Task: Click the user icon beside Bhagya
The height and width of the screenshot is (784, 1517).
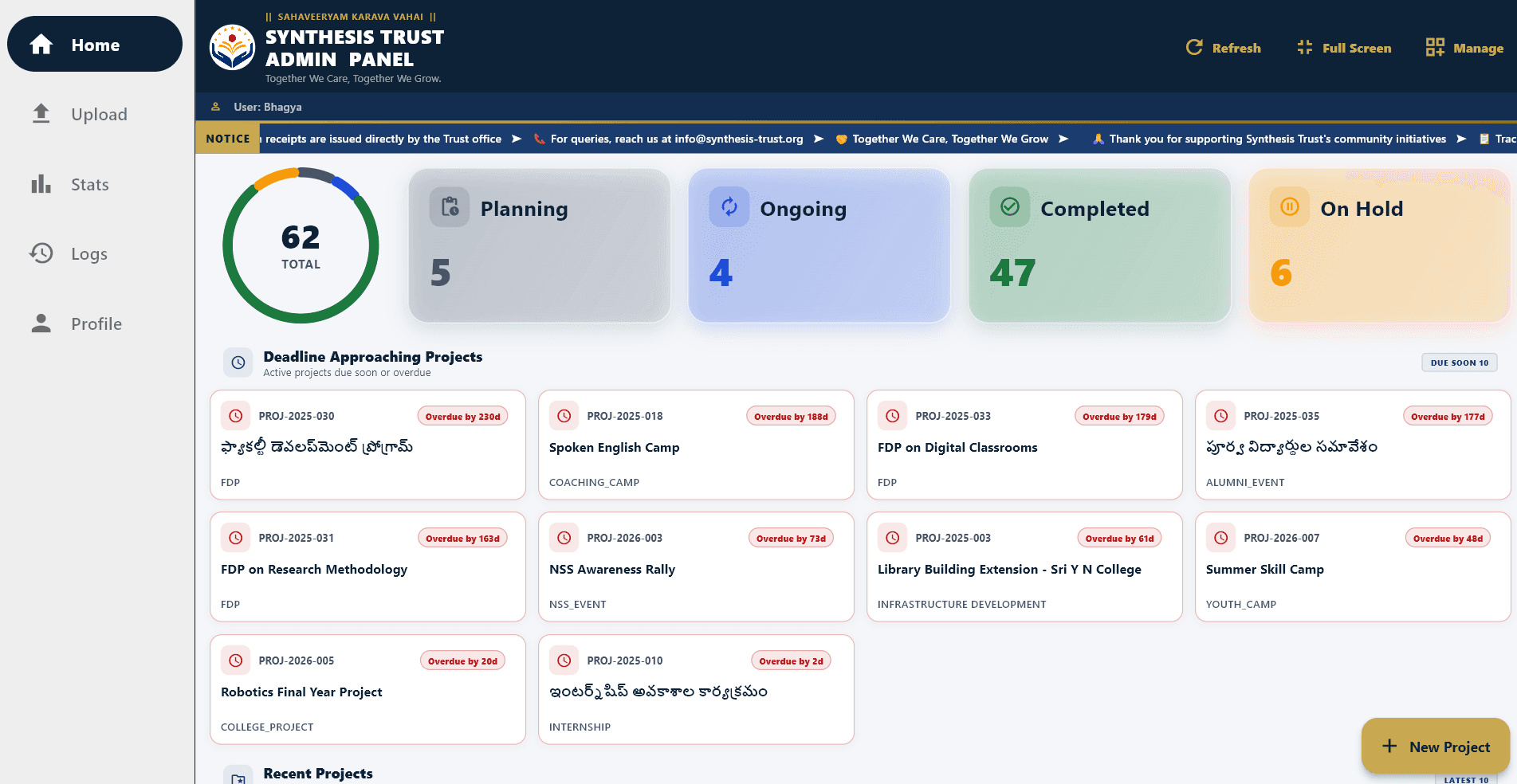Action: pyautogui.click(x=215, y=107)
